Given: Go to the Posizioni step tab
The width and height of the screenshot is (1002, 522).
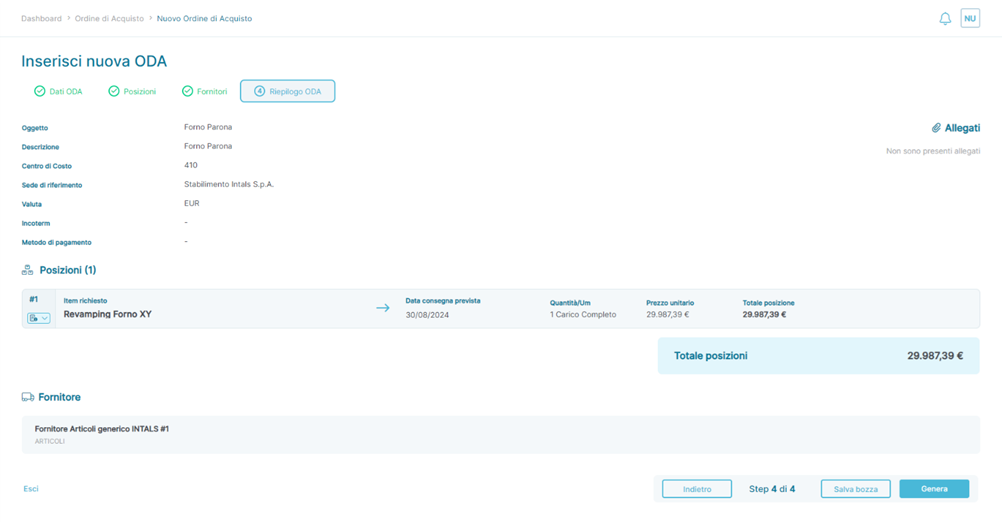Looking at the screenshot, I should [x=132, y=91].
